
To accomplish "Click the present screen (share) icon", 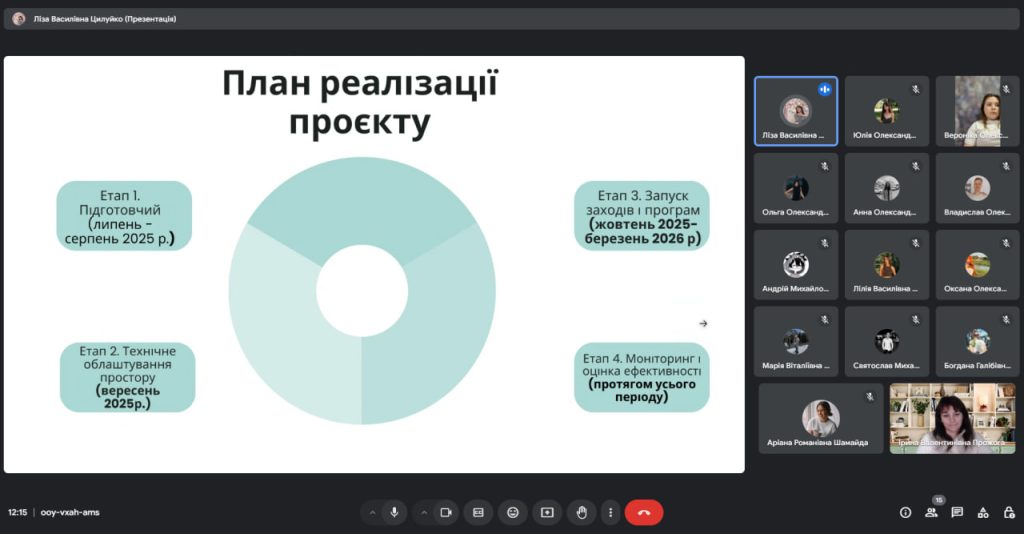I will pyautogui.click(x=547, y=512).
